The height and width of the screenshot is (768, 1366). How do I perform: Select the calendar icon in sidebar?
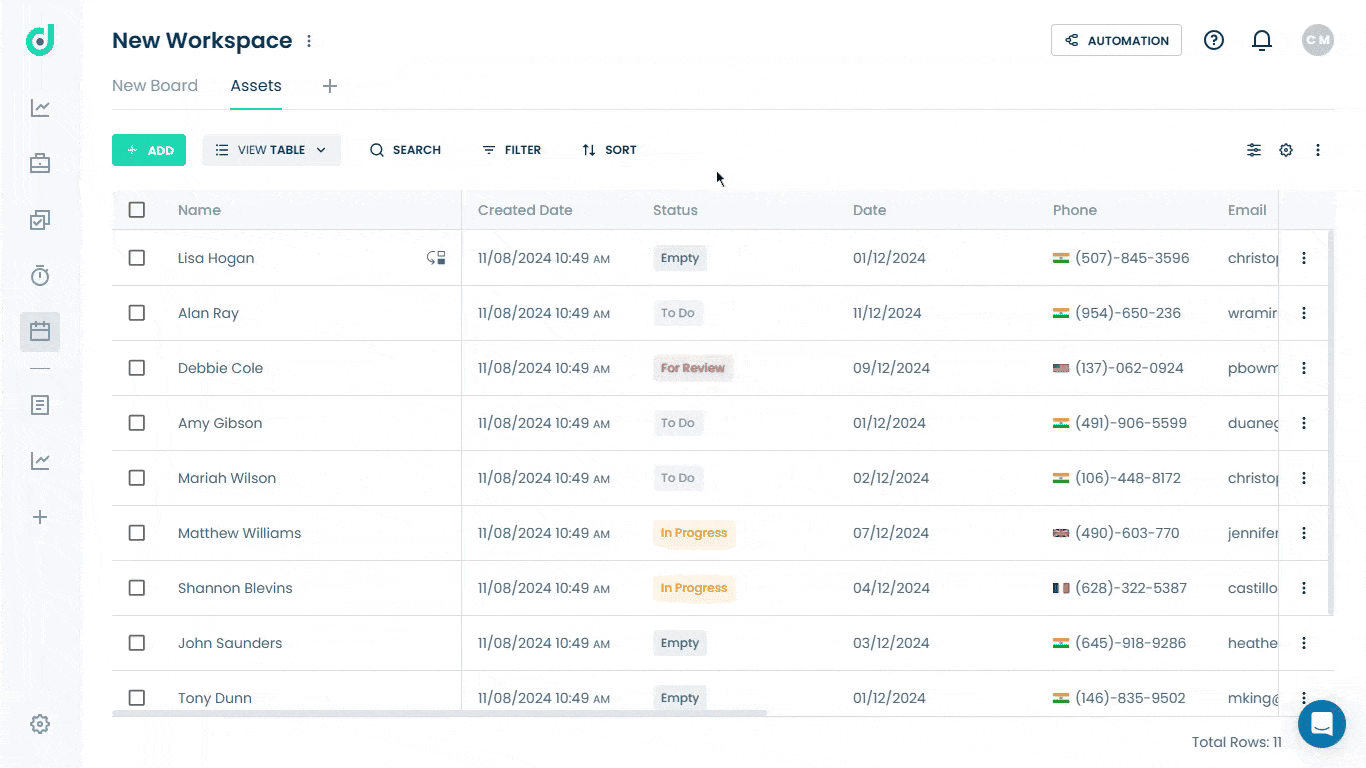pyautogui.click(x=40, y=331)
